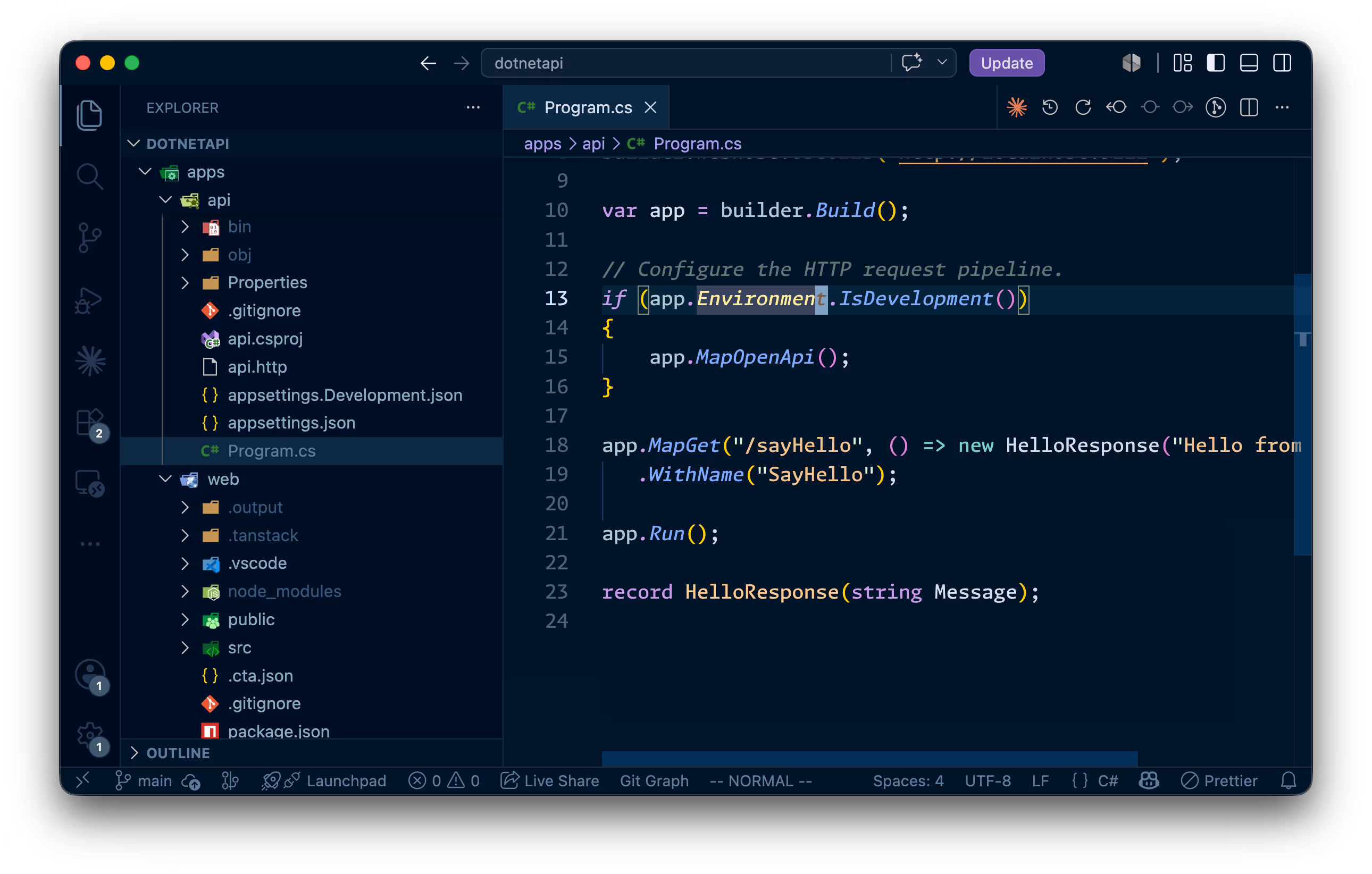The height and width of the screenshot is (874, 1372).
Task: Start Live Share session
Action: click(x=550, y=780)
